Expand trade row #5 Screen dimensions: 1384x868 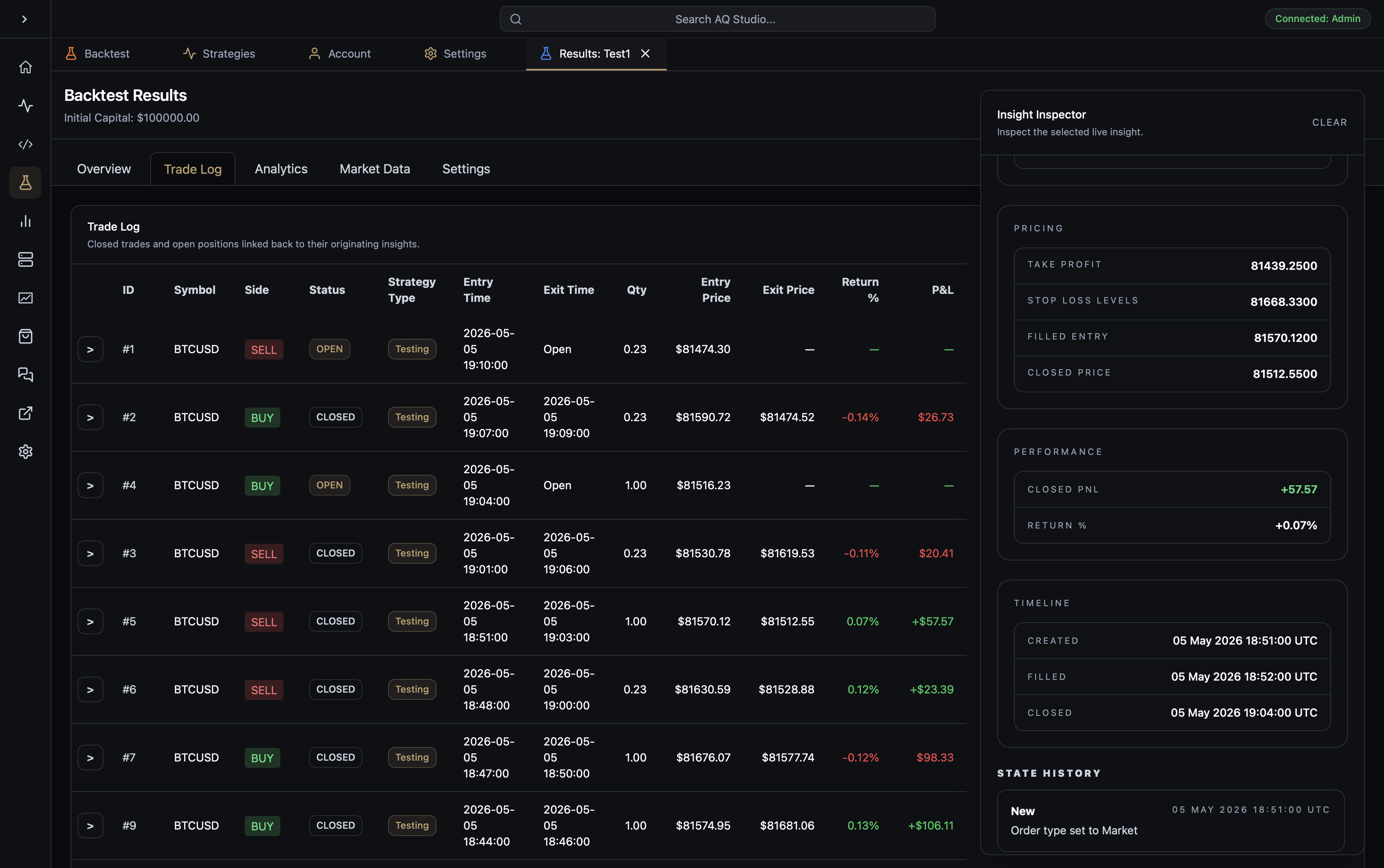tap(90, 622)
